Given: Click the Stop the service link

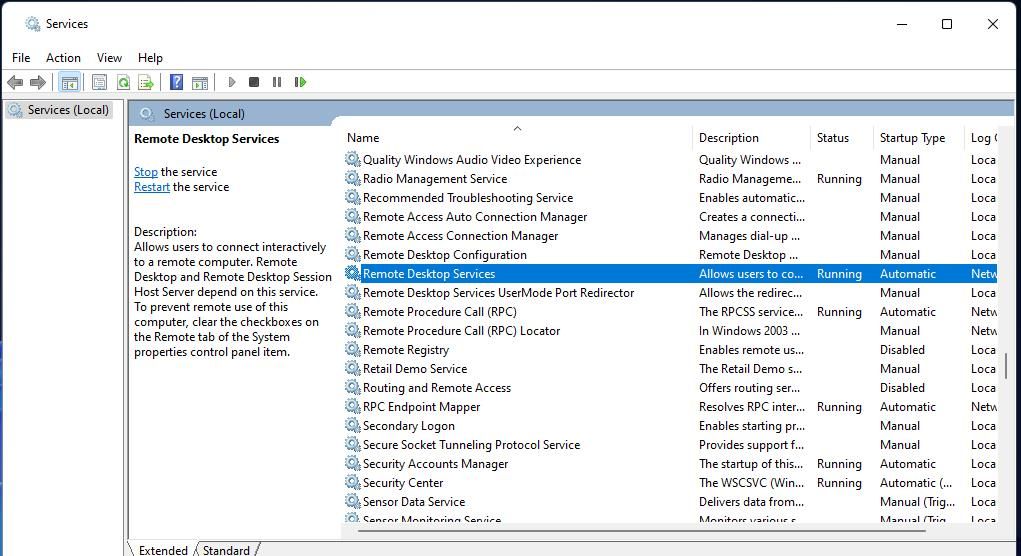Looking at the screenshot, I should coord(146,172).
